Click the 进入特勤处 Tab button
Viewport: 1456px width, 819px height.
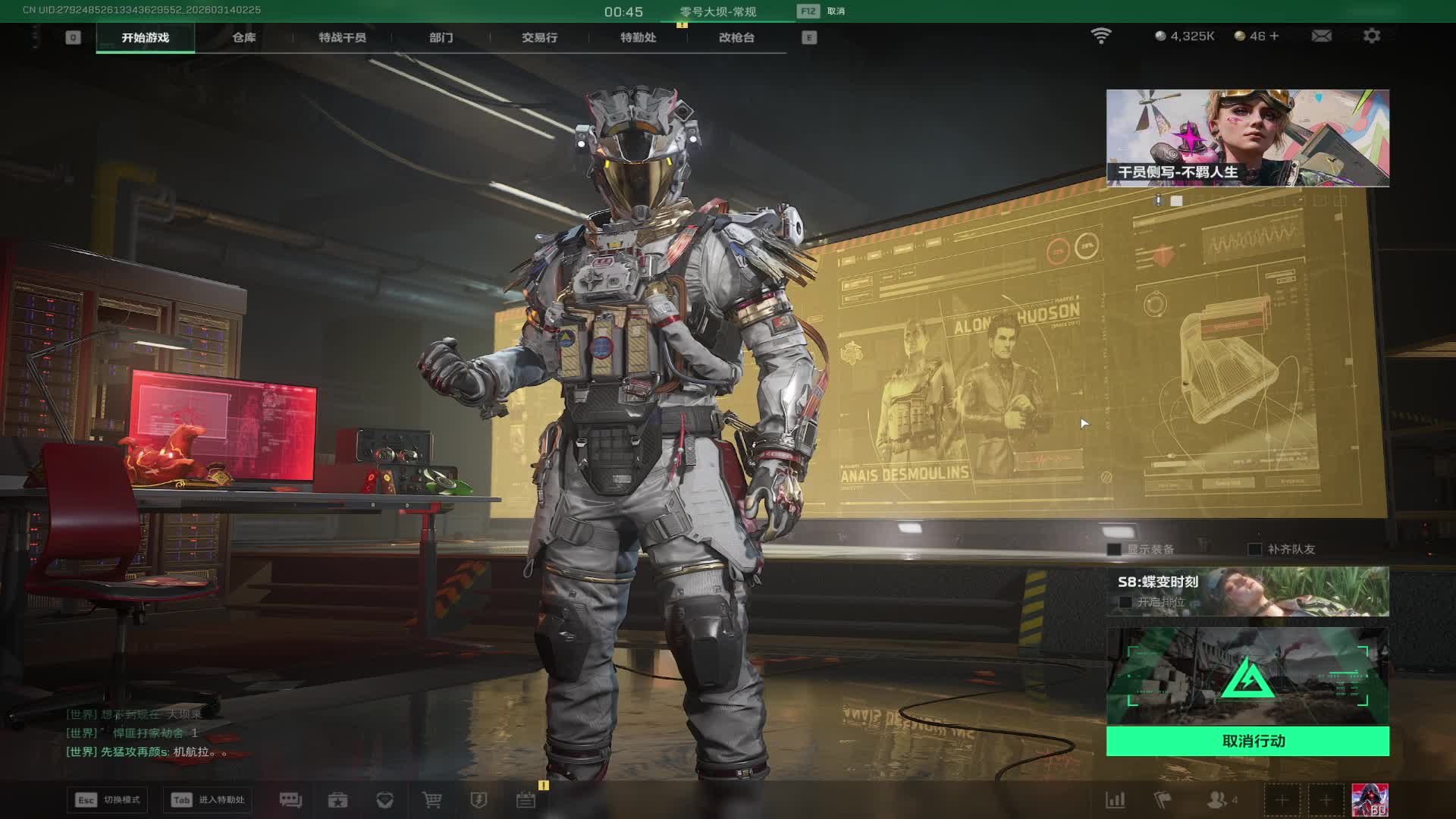point(207,800)
